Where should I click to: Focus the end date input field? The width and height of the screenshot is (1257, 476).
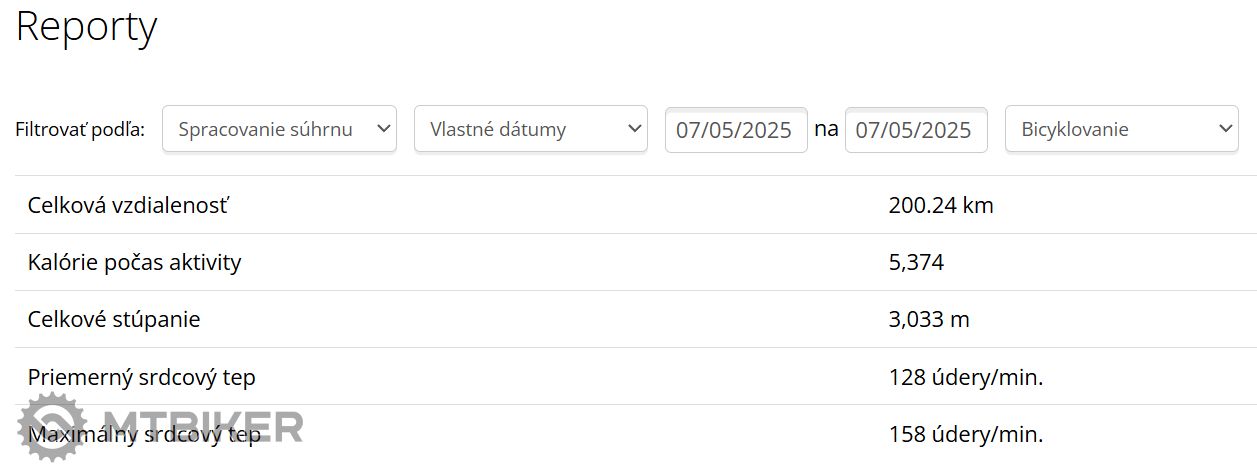pyautogui.click(x=915, y=130)
